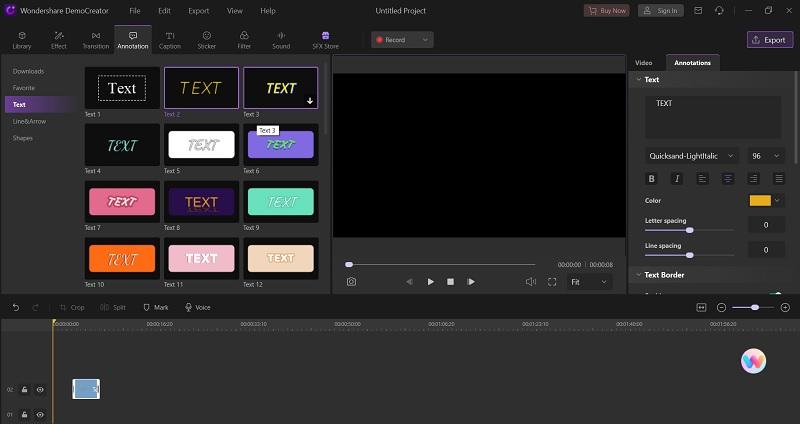
Task: Expand the preview Fit zoom dropdown
Action: [x=589, y=282]
